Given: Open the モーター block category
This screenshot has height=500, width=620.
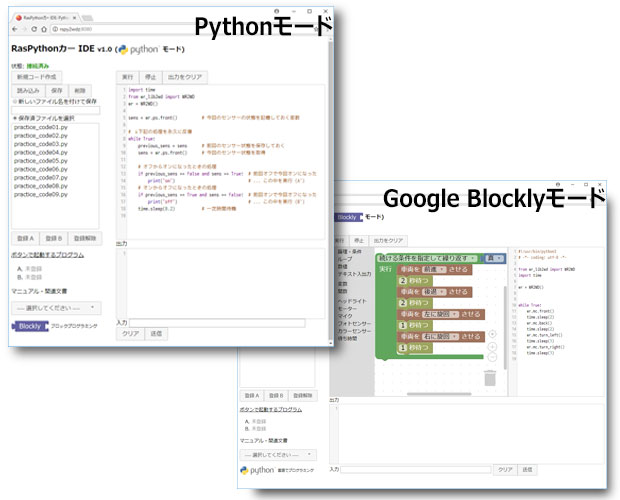Looking at the screenshot, I should coord(347,308).
